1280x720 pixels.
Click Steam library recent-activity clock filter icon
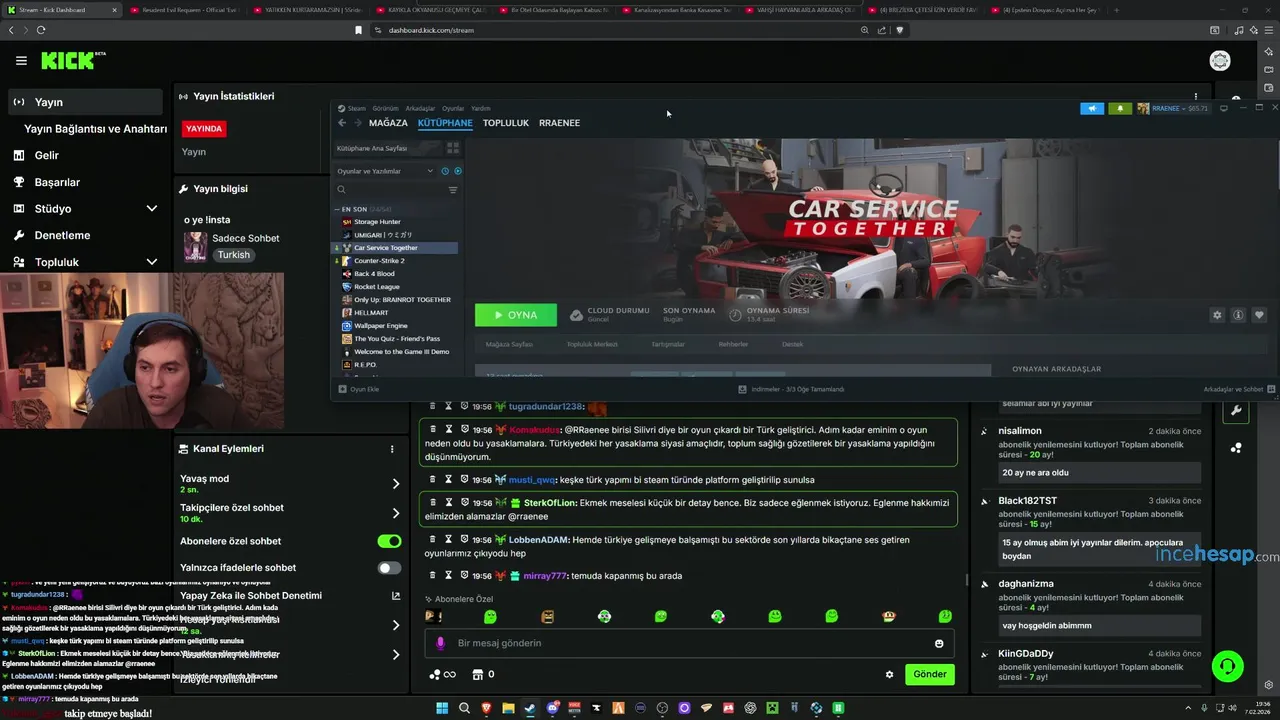click(x=445, y=171)
